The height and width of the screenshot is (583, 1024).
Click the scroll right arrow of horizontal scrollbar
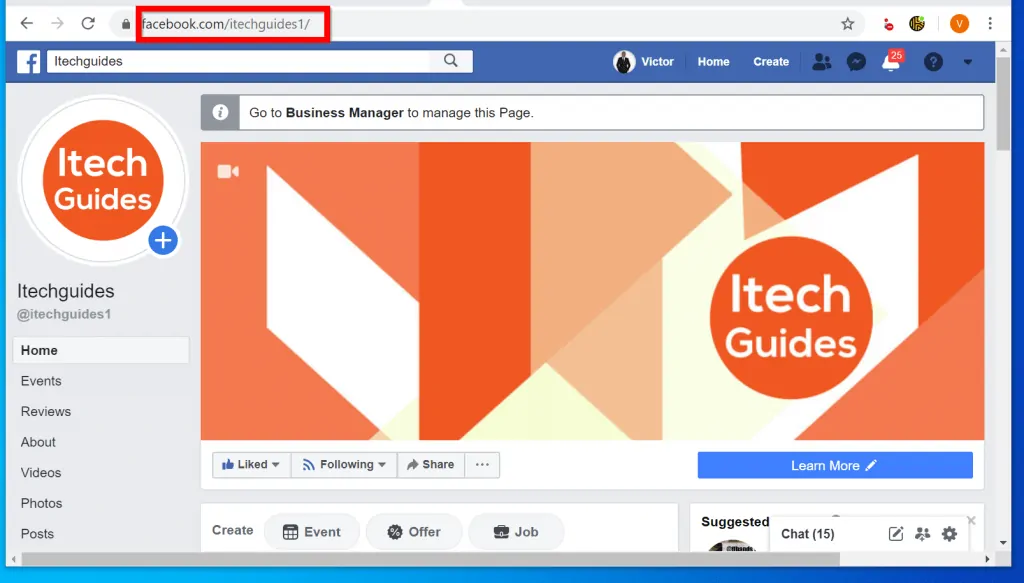coord(987,559)
